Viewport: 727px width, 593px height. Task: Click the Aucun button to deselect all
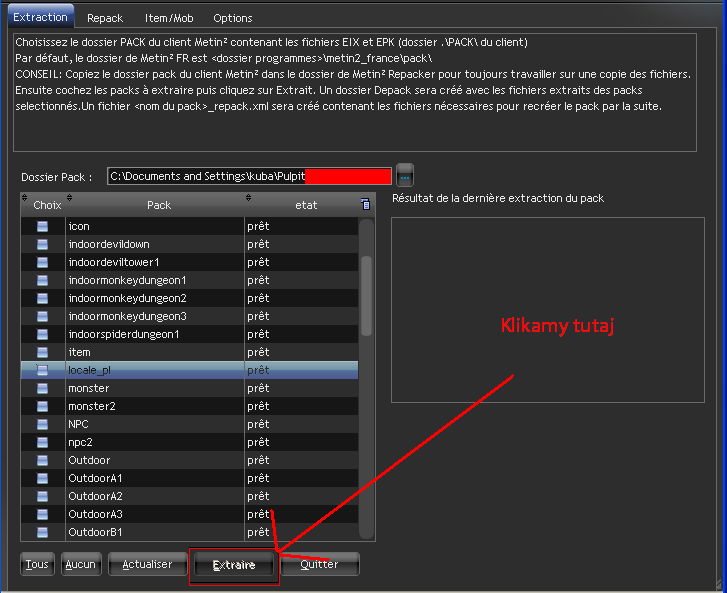tap(81, 564)
